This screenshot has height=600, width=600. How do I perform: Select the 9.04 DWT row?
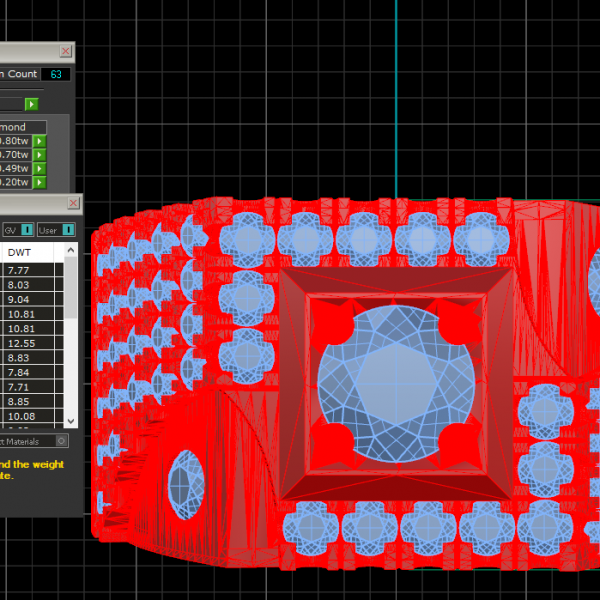19,299
